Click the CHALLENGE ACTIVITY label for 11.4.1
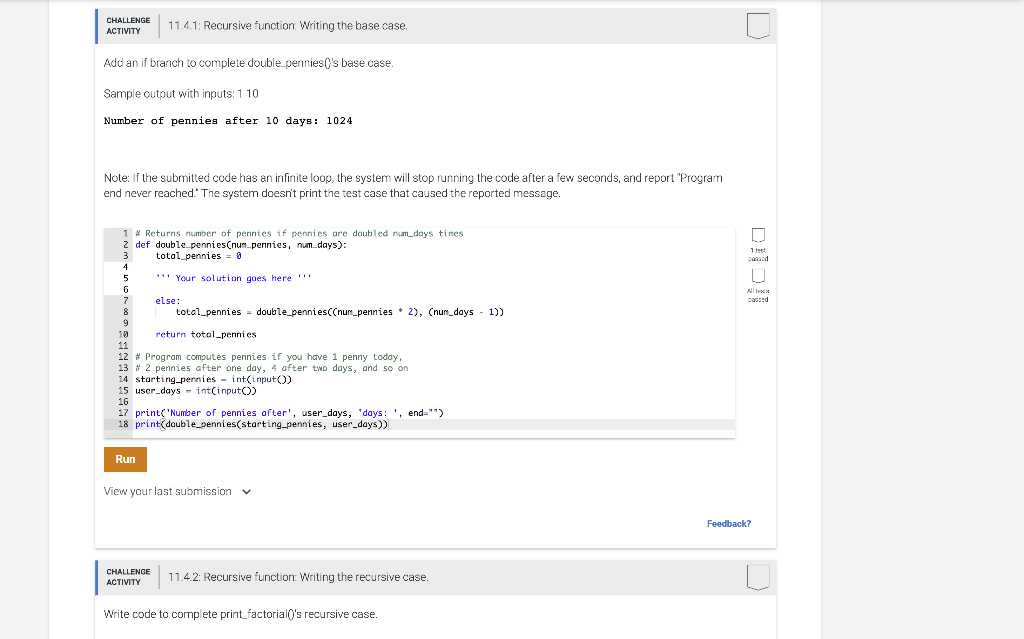This screenshot has width=1024, height=639. [x=126, y=26]
